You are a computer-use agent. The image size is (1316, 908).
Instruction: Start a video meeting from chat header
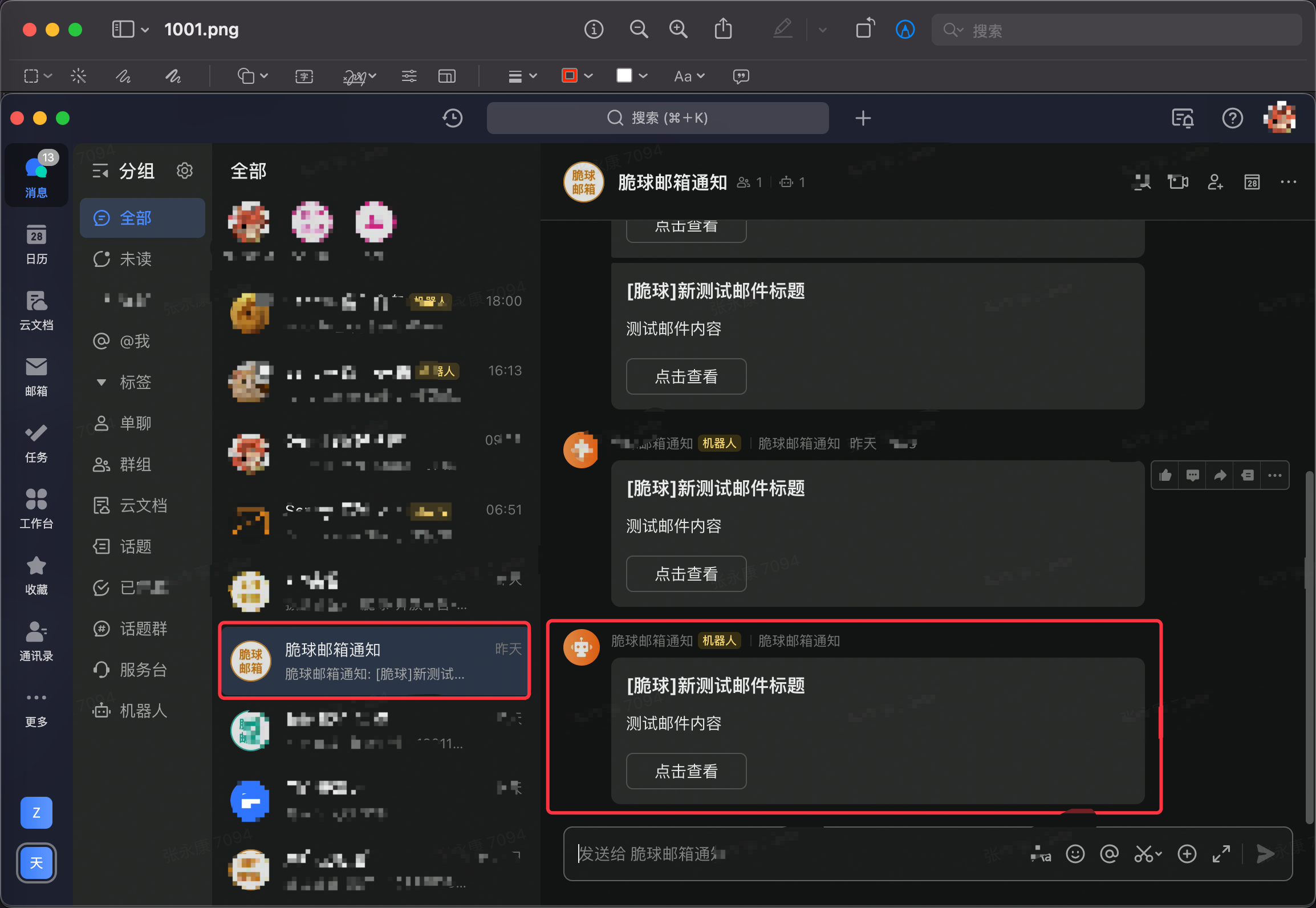point(1177,183)
